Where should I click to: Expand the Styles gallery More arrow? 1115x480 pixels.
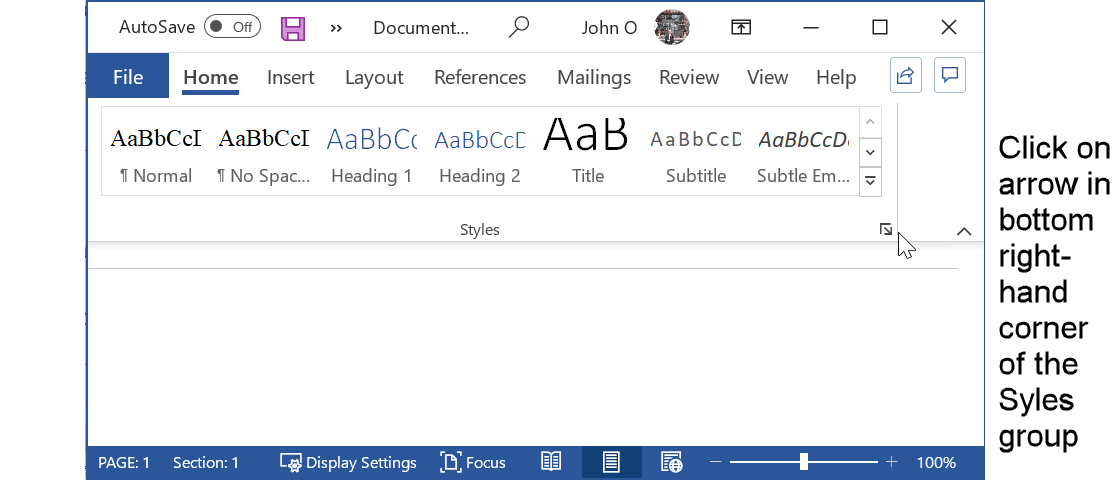pyautogui.click(x=870, y=181)
